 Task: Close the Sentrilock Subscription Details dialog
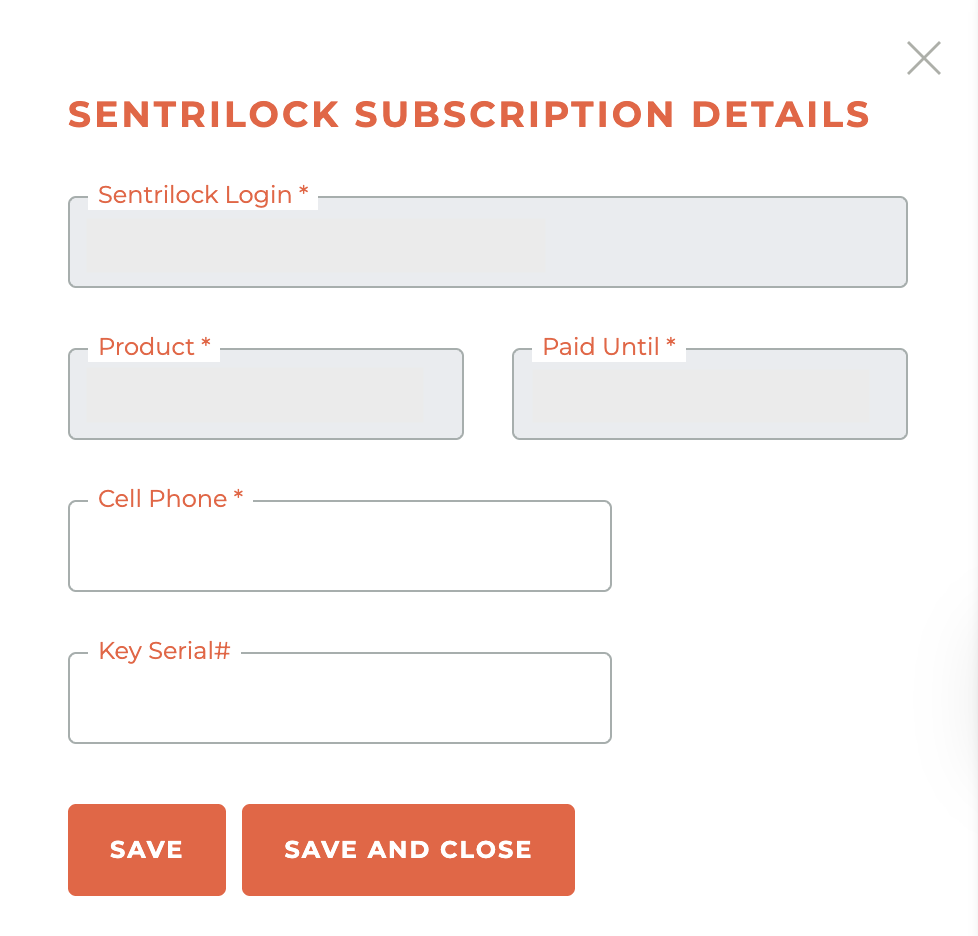point(923,58)
